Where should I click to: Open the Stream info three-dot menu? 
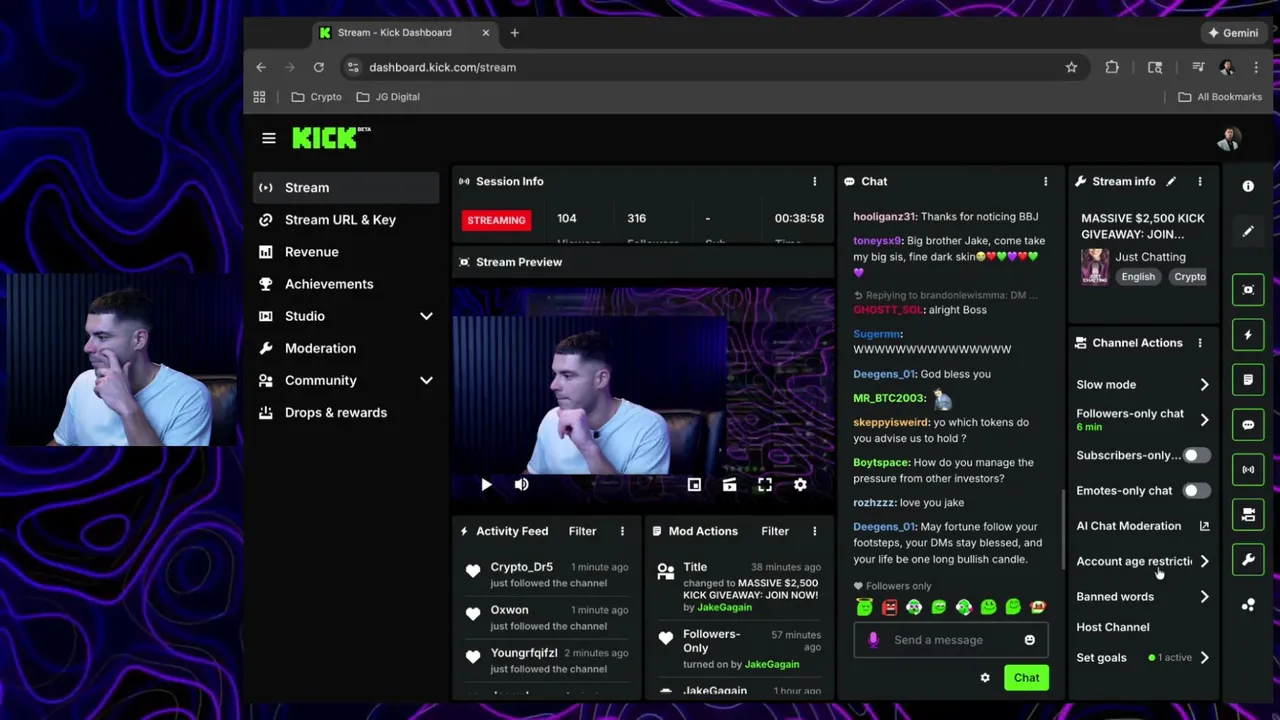tap(1200, 181)
